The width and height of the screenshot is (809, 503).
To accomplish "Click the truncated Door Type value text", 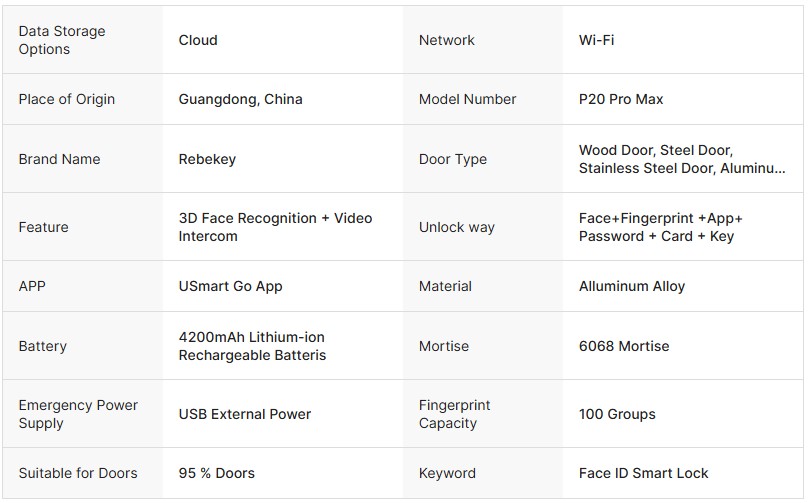I will (681, 159).
